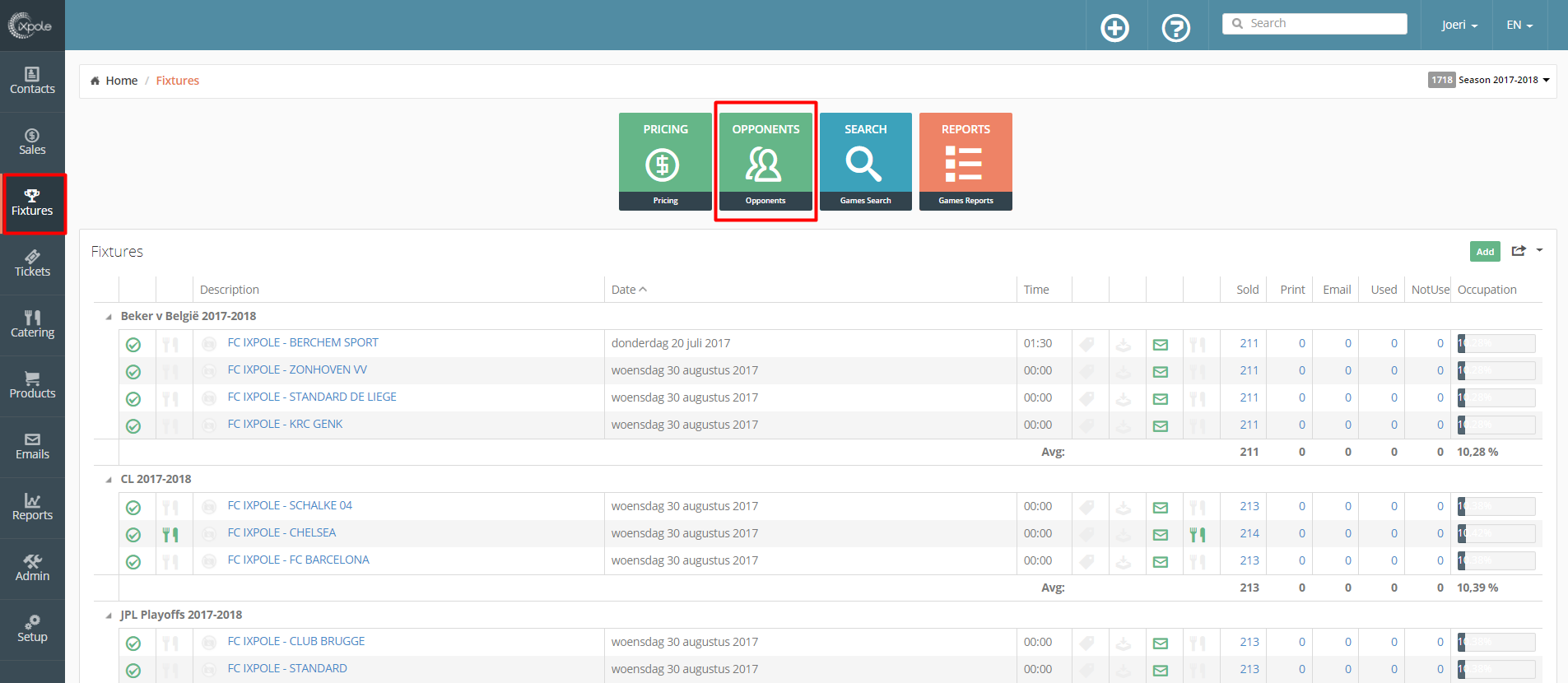This screenshot has height=683, width=1568.
Task: Toggle green check status of FC BARCELONA fixture
Action: pos(133,562)
